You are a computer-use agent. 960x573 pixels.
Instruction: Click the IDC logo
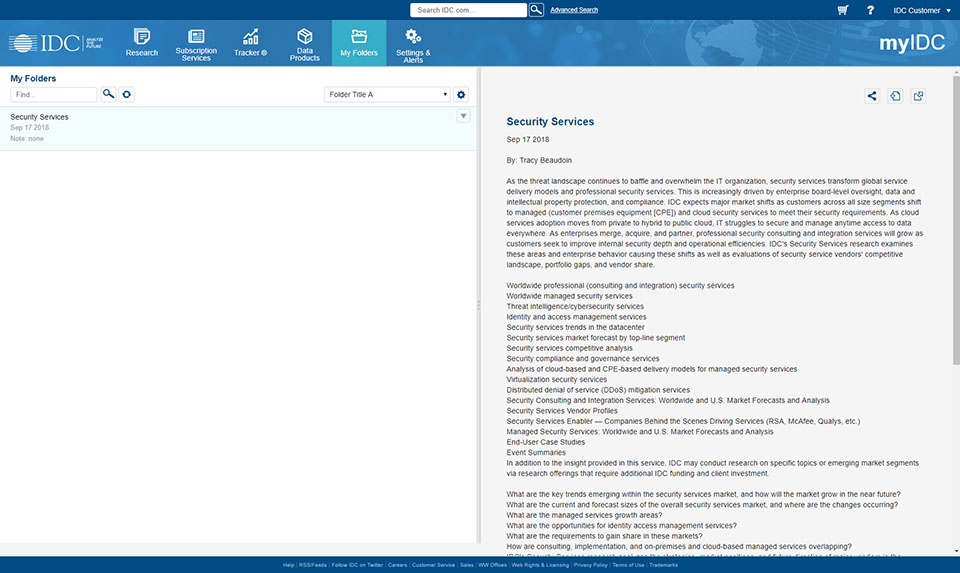click(56, 43)
